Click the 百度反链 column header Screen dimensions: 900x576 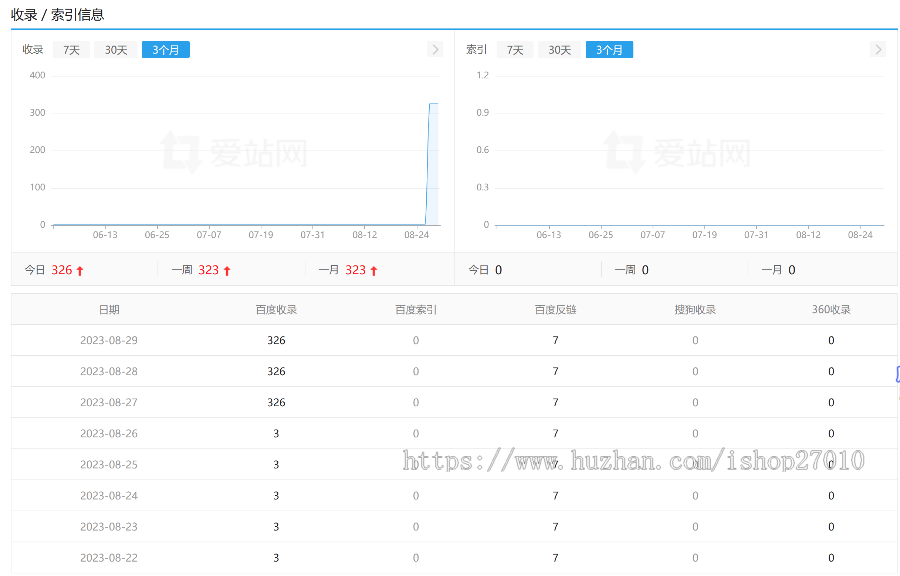pyautogui.click(x=555, y=310)
